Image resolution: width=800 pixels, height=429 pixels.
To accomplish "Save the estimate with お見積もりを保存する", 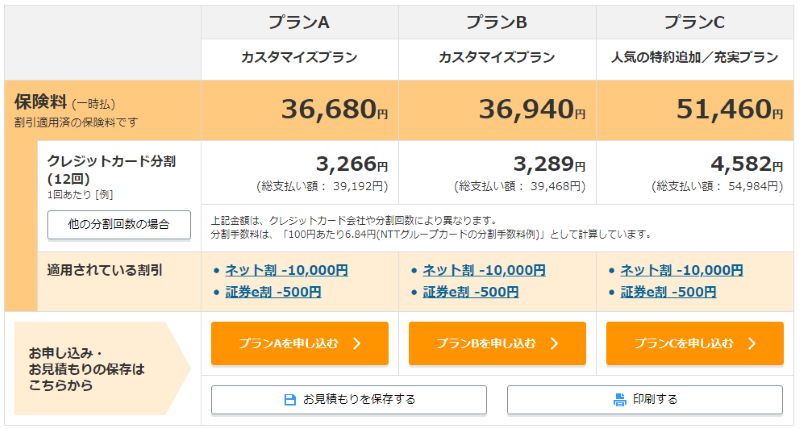I will [348, 399].
